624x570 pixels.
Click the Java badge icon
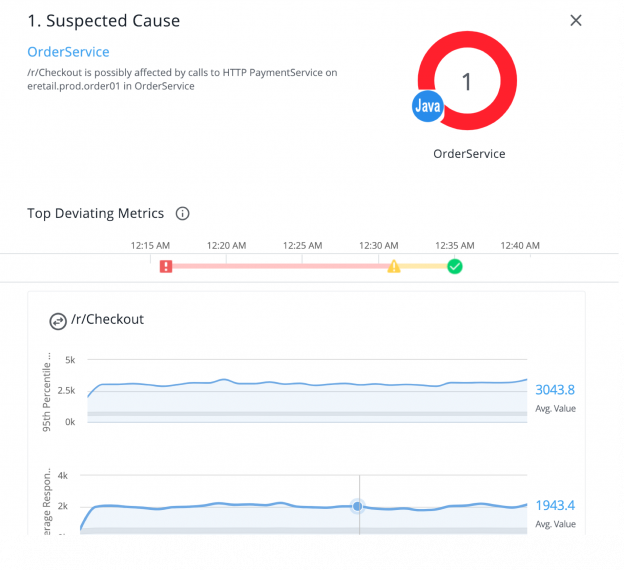428,106
